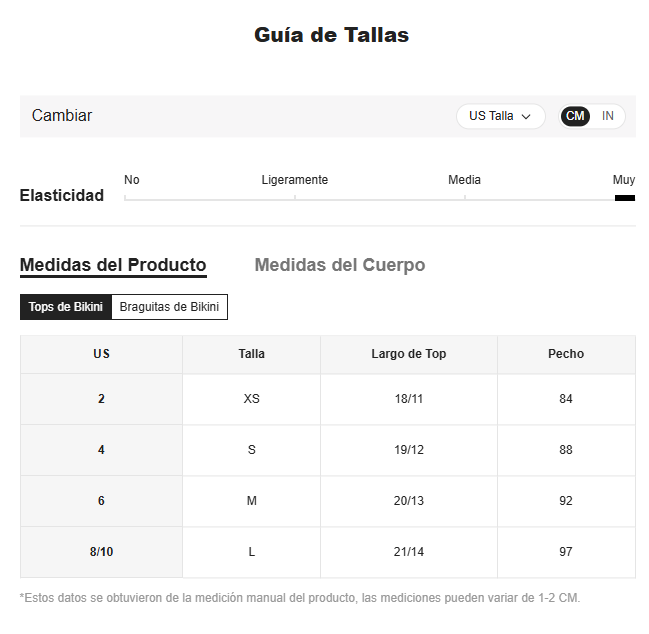Image resolution: width=649 pixels, height=634 pixels.
Task: Click the Ligeramente tick on the elasticity scale
Action: (x=295, y=198)
